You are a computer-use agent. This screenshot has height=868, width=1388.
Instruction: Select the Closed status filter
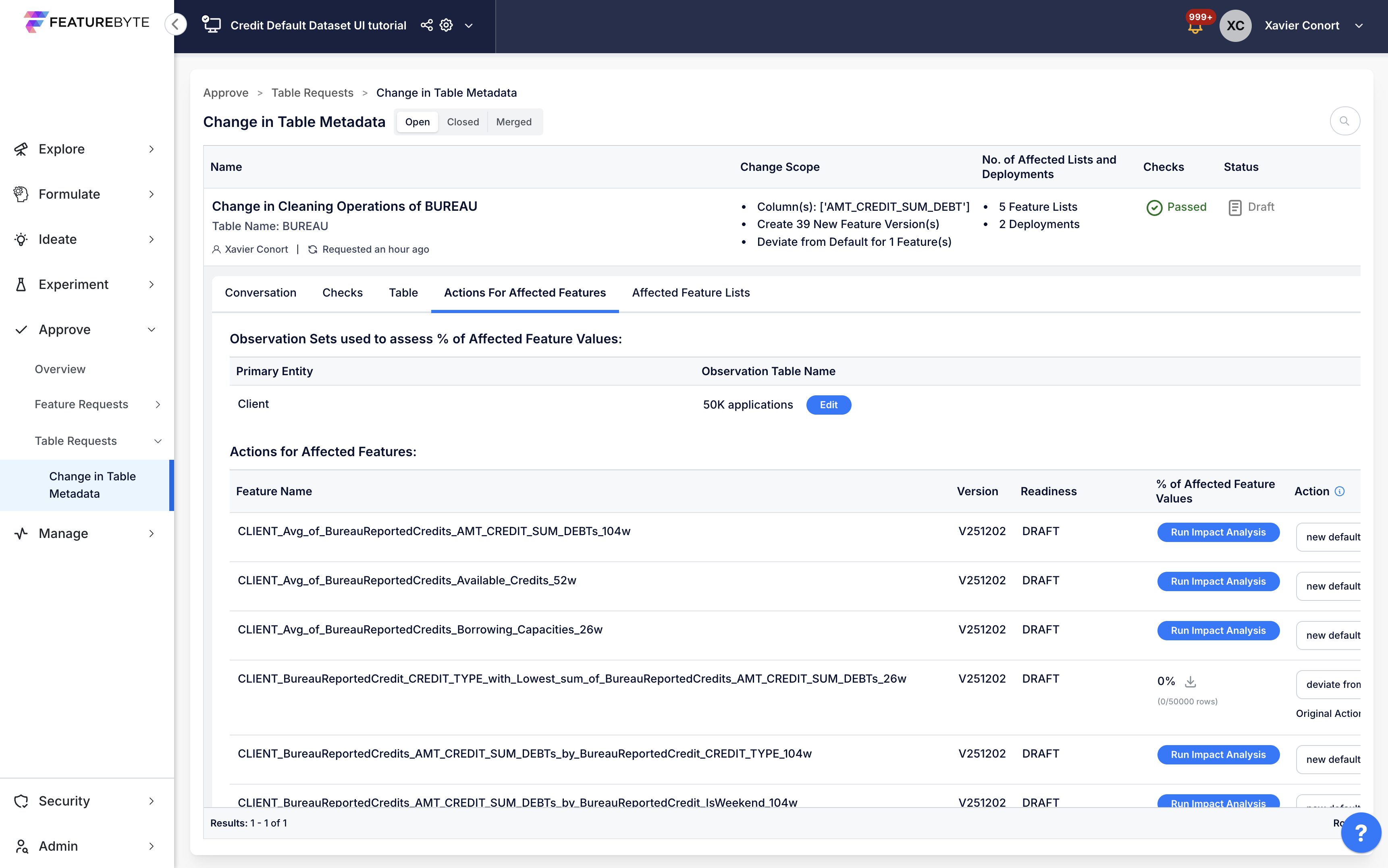463,122
